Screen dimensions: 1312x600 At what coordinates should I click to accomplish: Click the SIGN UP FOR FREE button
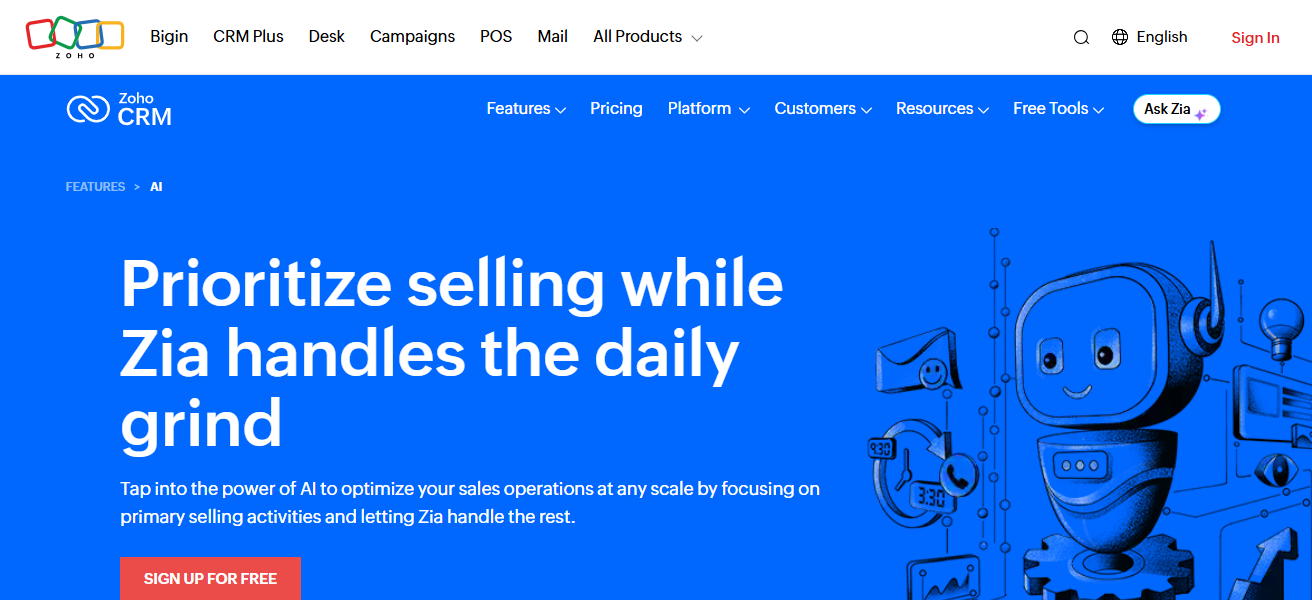[x=210, y=578]
